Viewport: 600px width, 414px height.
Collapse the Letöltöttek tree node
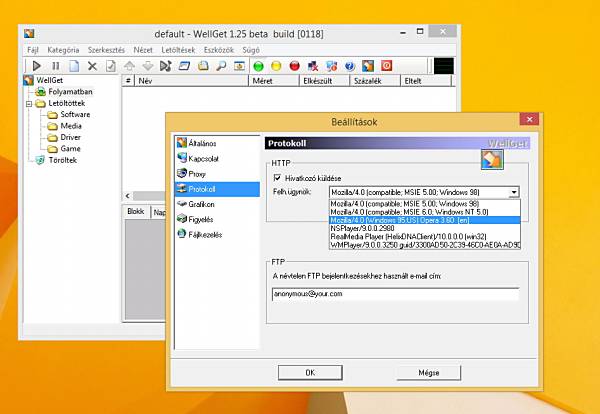(29, 103)
